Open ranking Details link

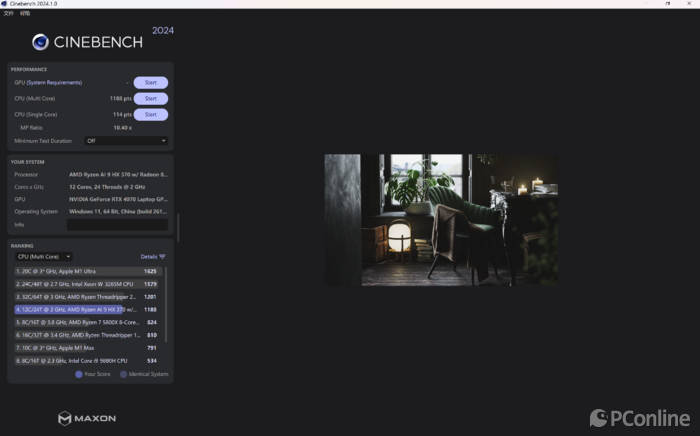[149, 257]
